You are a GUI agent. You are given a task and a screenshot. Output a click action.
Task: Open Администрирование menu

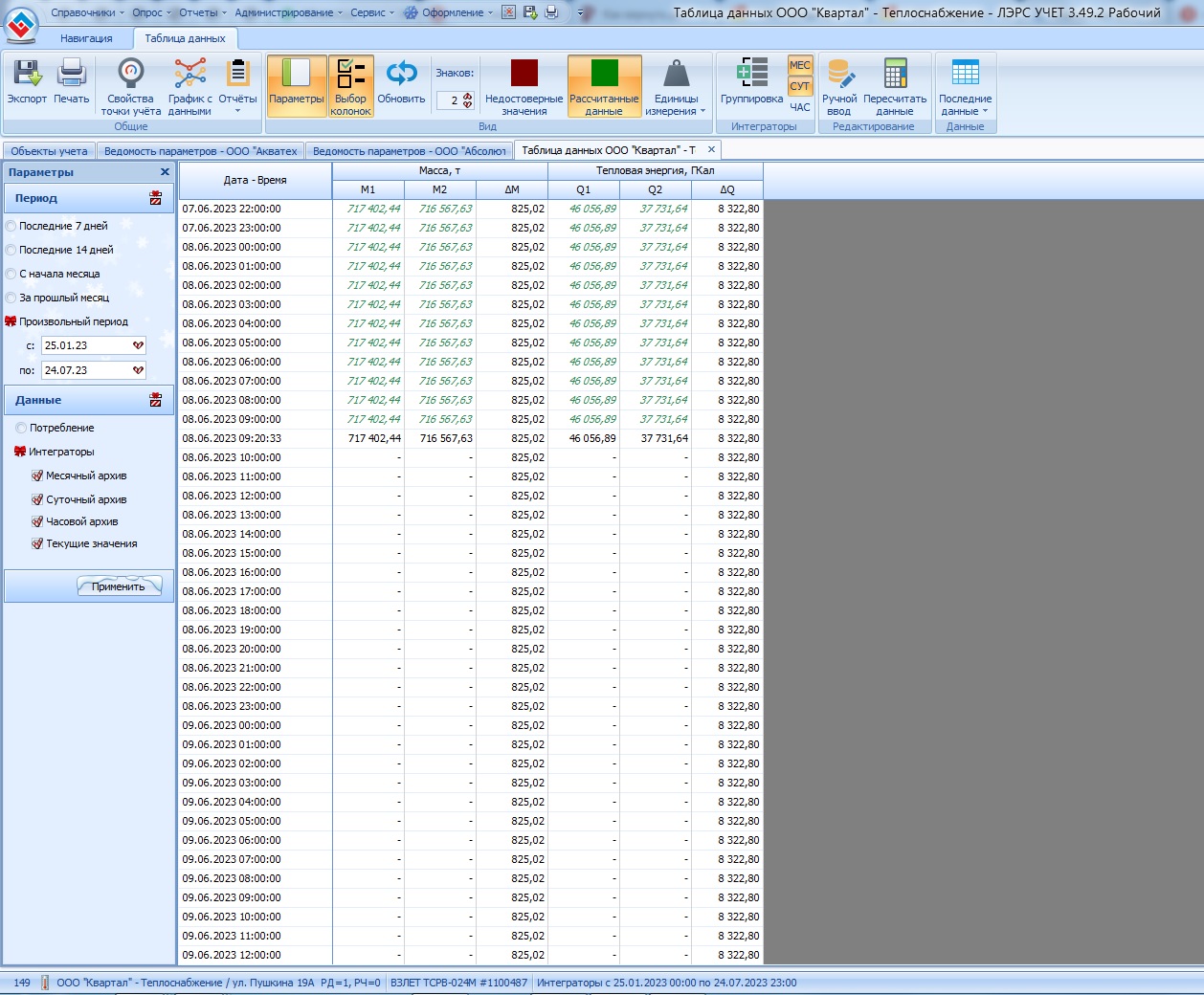pos(288,12)
